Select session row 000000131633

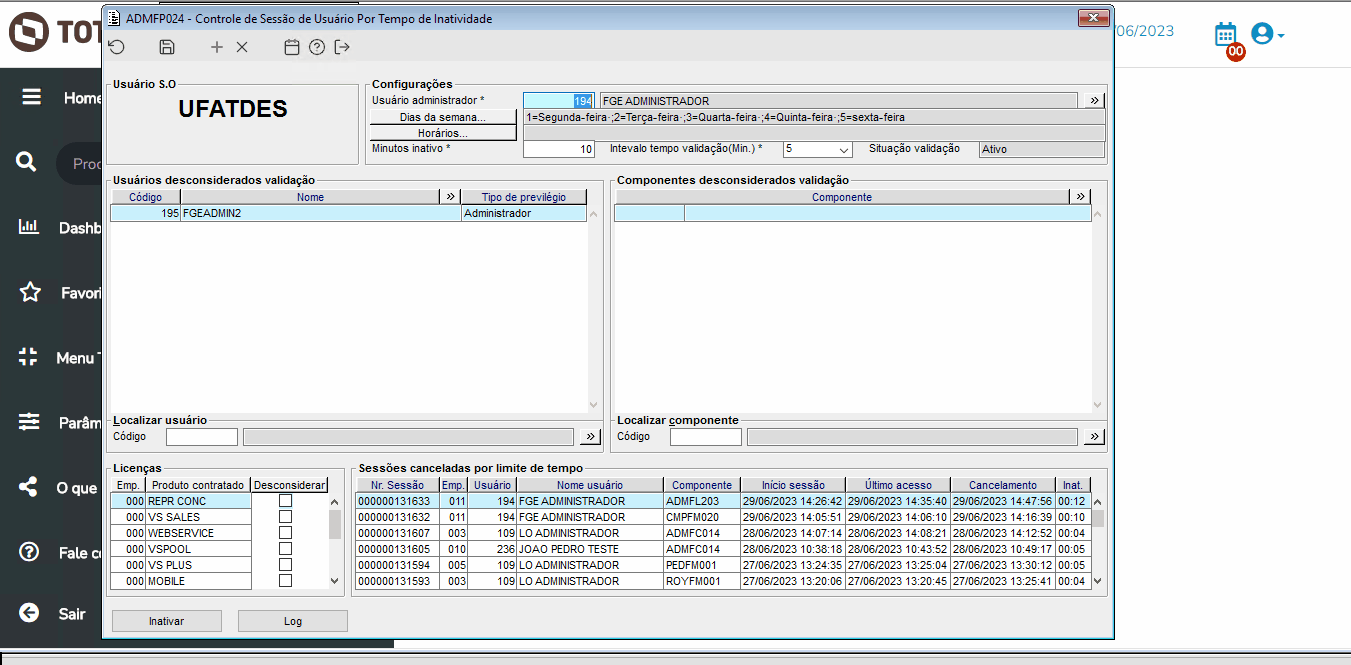tap(723, 501)
